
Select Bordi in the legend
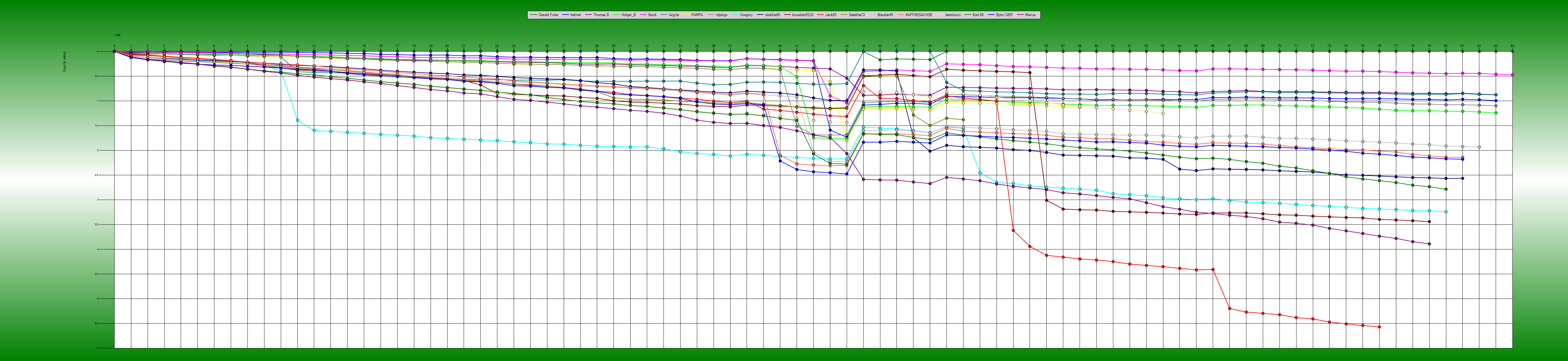pos(652,15)
